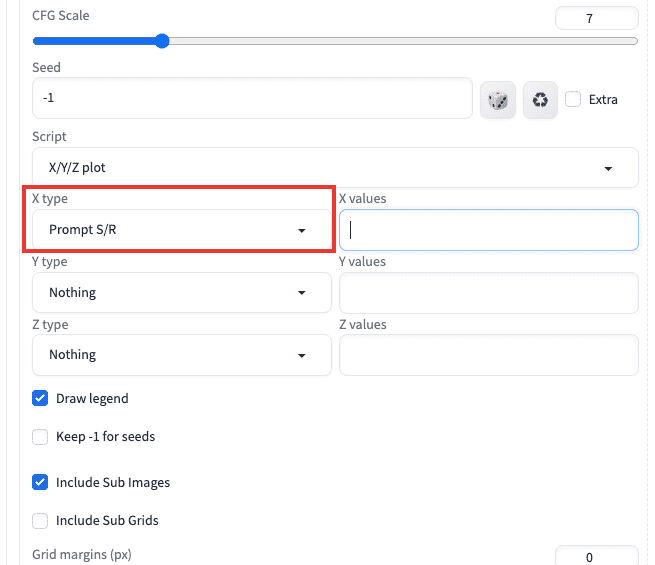
Task: Click the dice icon to randomize seed
Action: tap(497, 100)
